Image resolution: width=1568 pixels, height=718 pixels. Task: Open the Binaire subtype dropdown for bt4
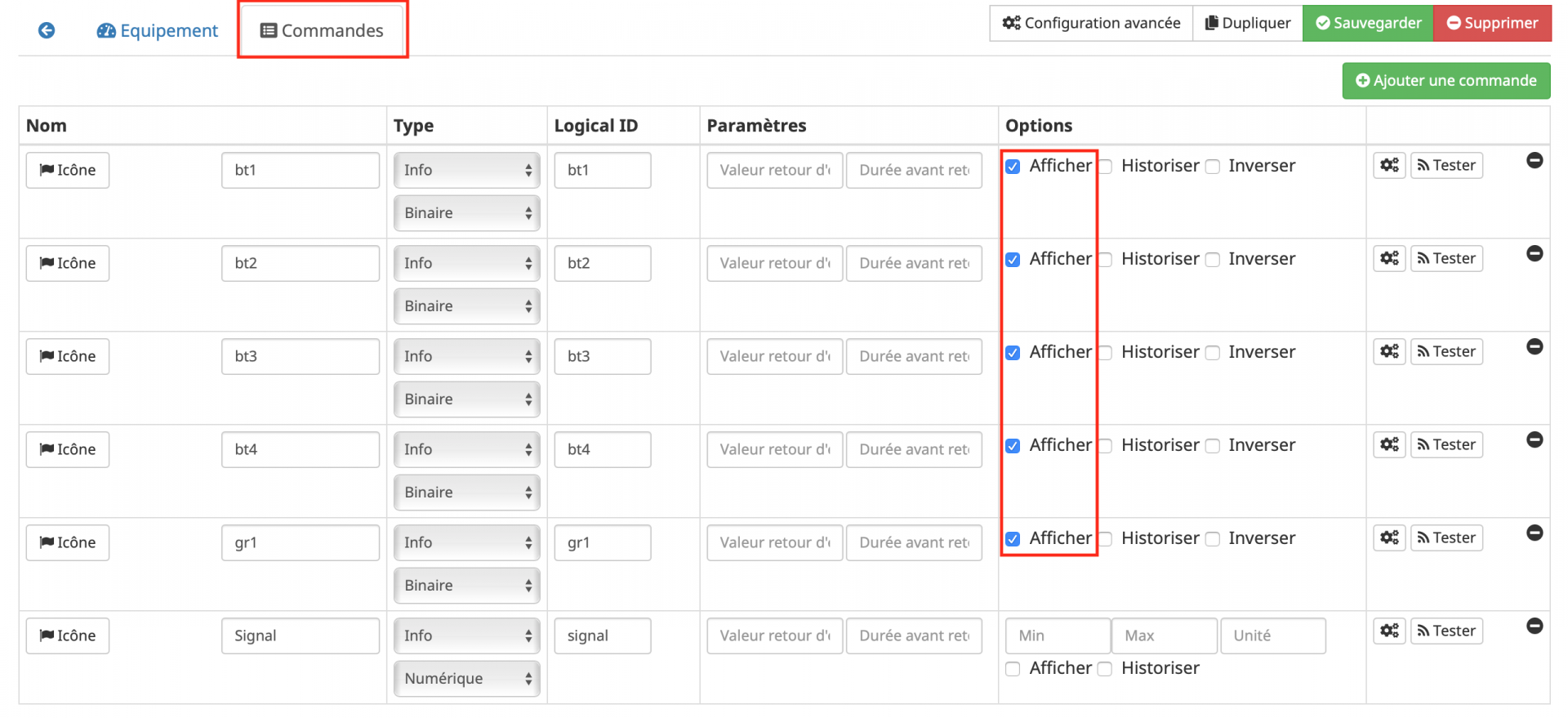click(x=466, y=493)
